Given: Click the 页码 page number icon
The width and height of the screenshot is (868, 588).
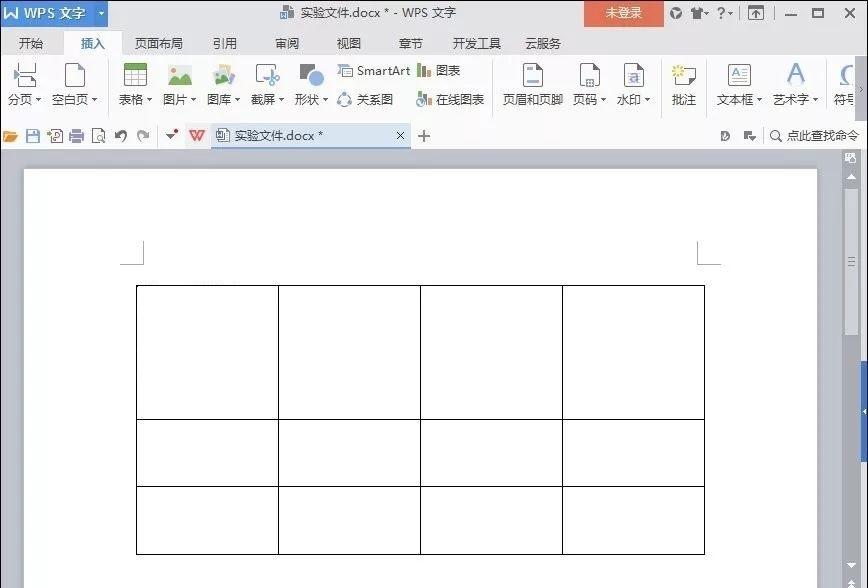Looking at the screenshot, I should click(x=590, y=75).
